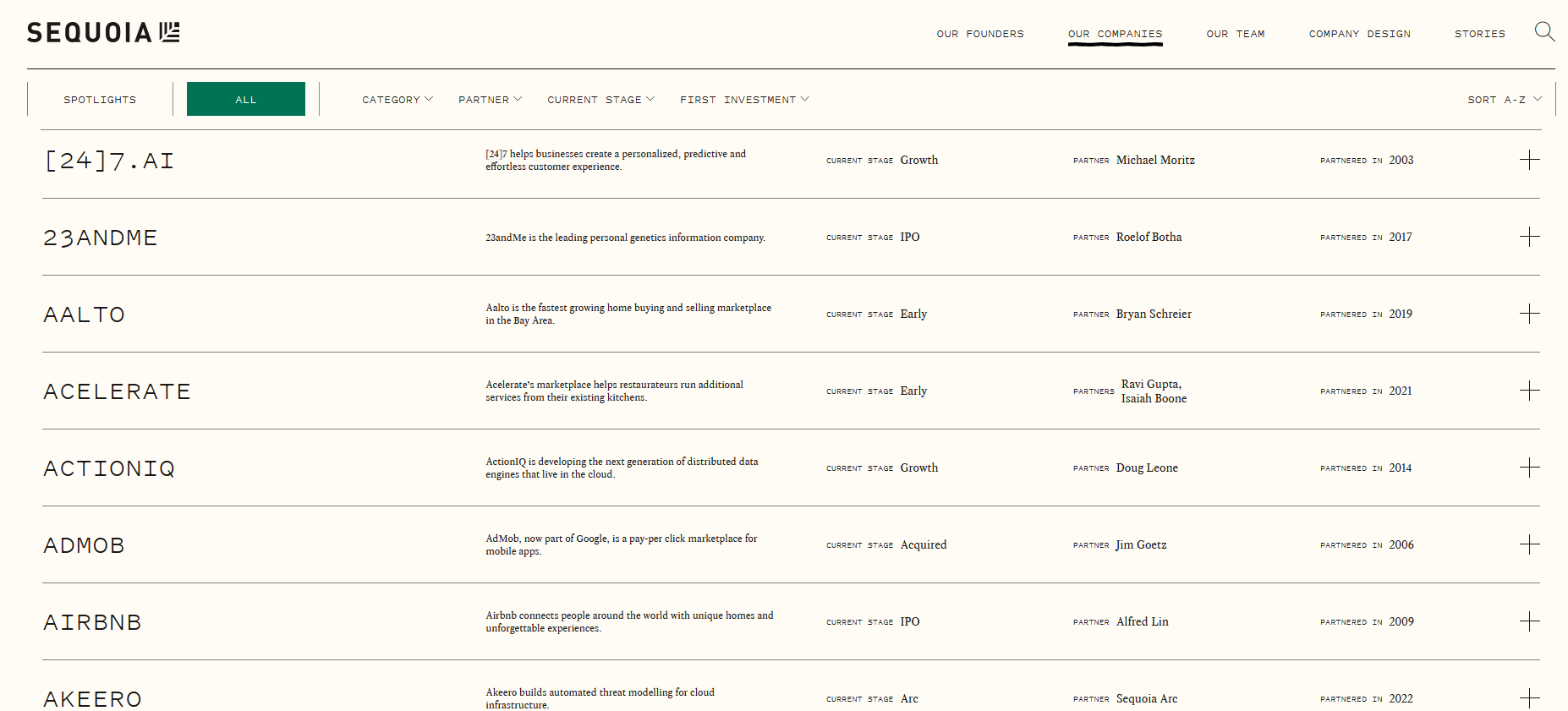Click the Growth stage value for ActionIQ
The width and height of the screenshot is (1568, 711).
(x=919, y=468)
